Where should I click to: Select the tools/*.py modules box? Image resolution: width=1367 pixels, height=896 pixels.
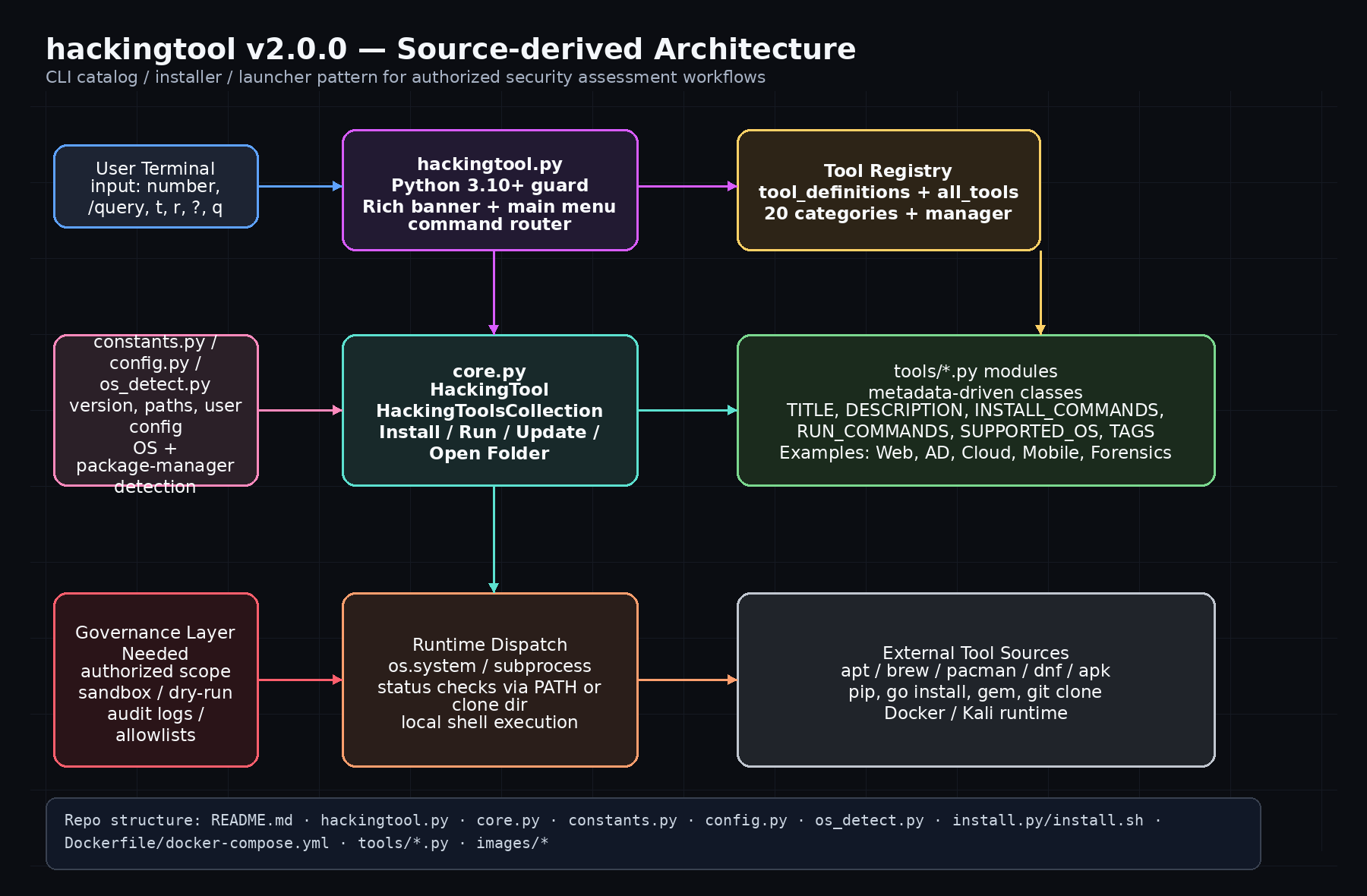[976, 410]
